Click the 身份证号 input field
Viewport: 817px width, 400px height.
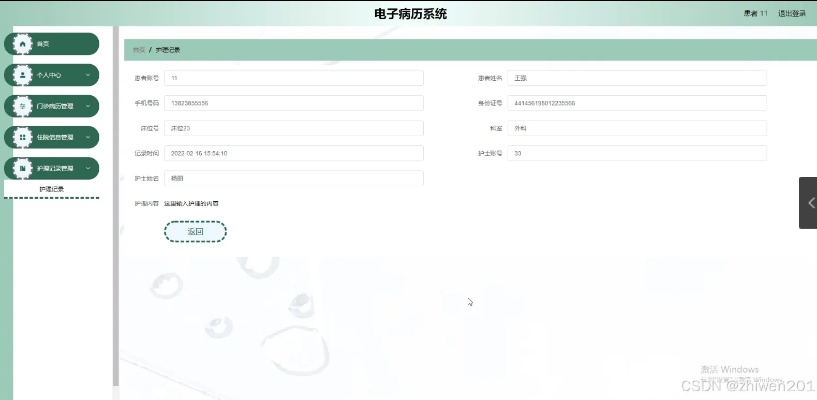coord(637,103)
